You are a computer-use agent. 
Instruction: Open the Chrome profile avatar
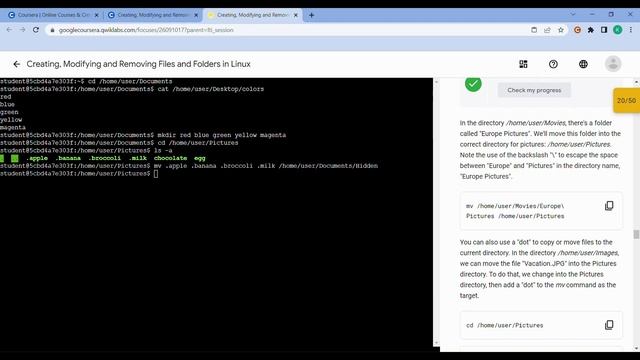coord(618,30)
